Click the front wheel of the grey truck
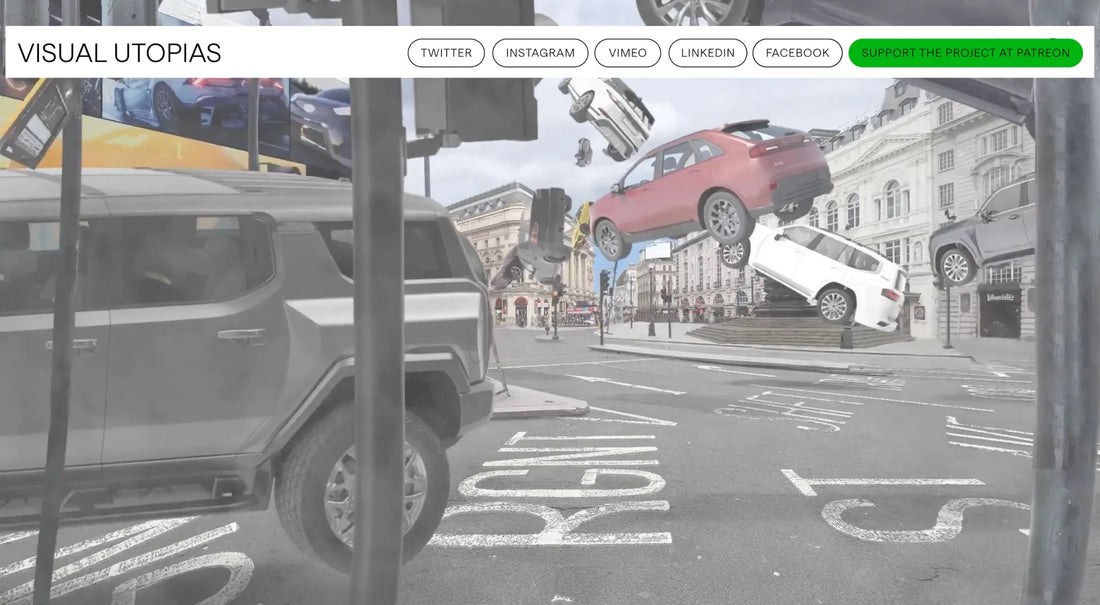 coord(363,487)
